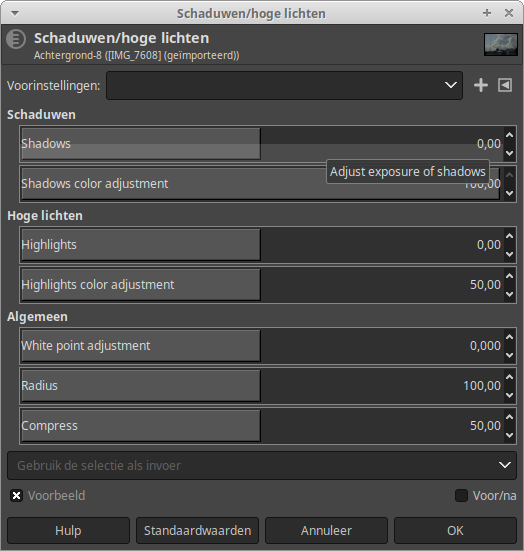This screenshot has height=551, width=524.
Task: Enable the Voor/na split view checkbox
Action: coord(461,496)
